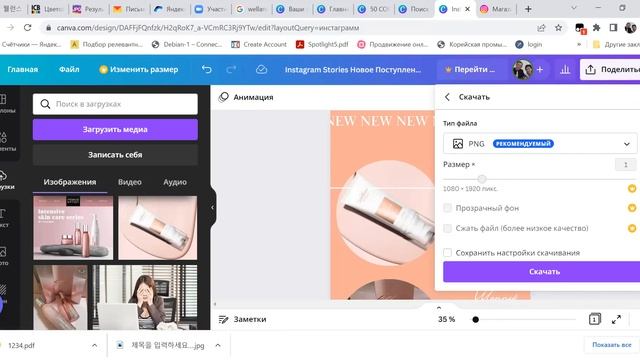
Task: Enable the Сжать файл checkbox
Action: click(x=447, y=228)
